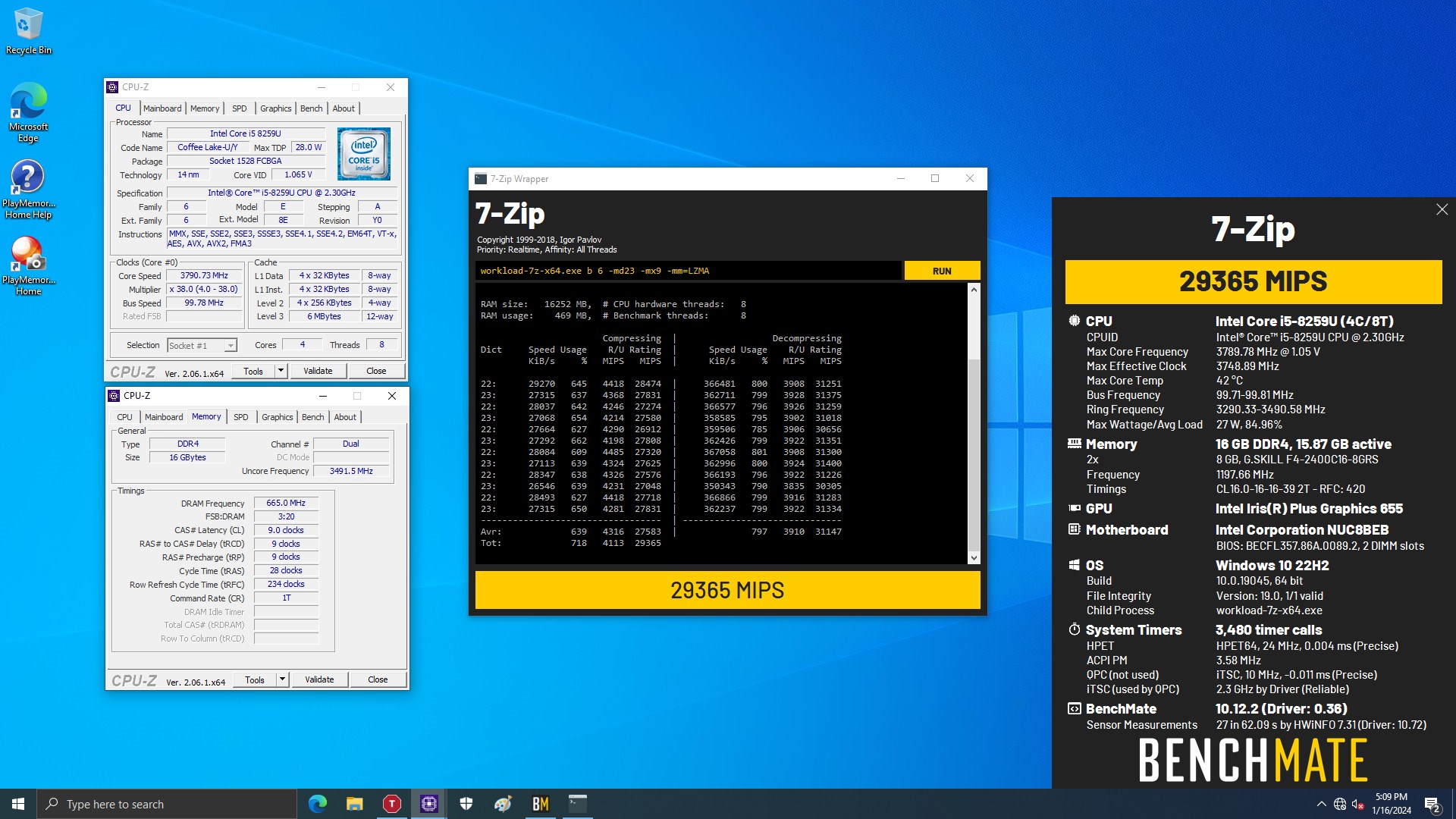Switch to Mainboard tab in upper CPU-Z
This screenshot has width=1456, height=819.
tap(162, 108)
